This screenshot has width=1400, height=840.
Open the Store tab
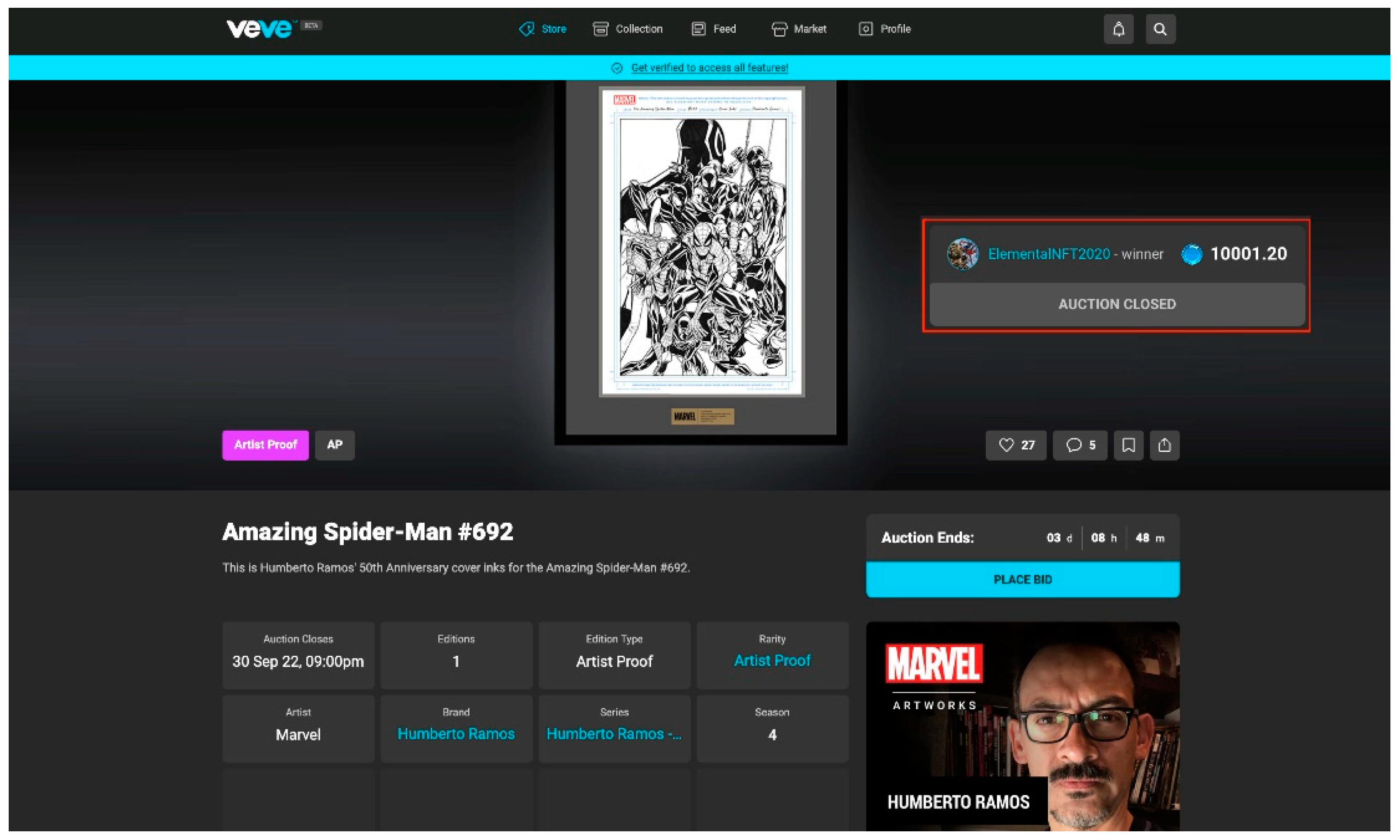pos(543,29)
